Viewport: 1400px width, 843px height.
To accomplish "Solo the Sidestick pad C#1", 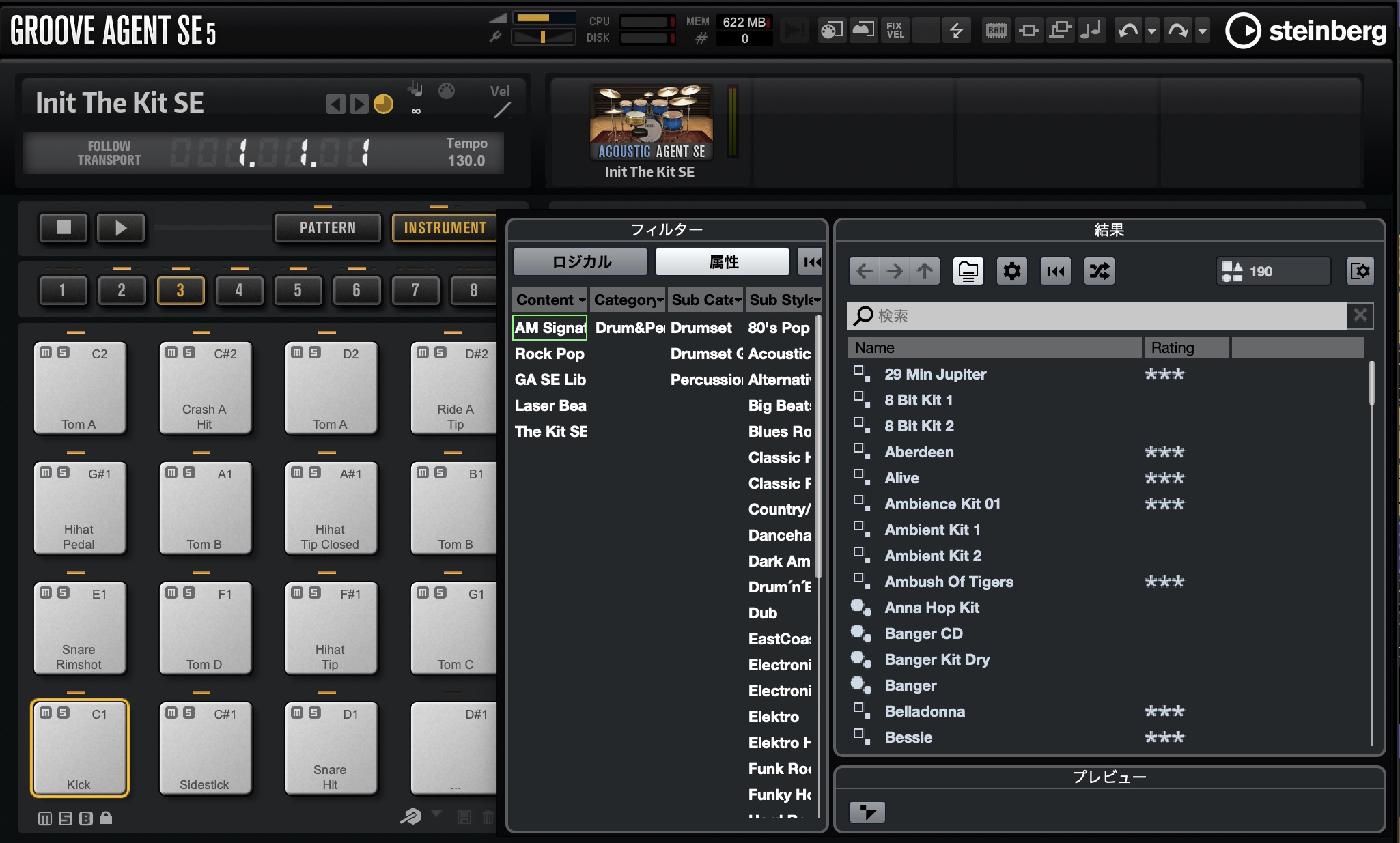I will click(189, 713).
